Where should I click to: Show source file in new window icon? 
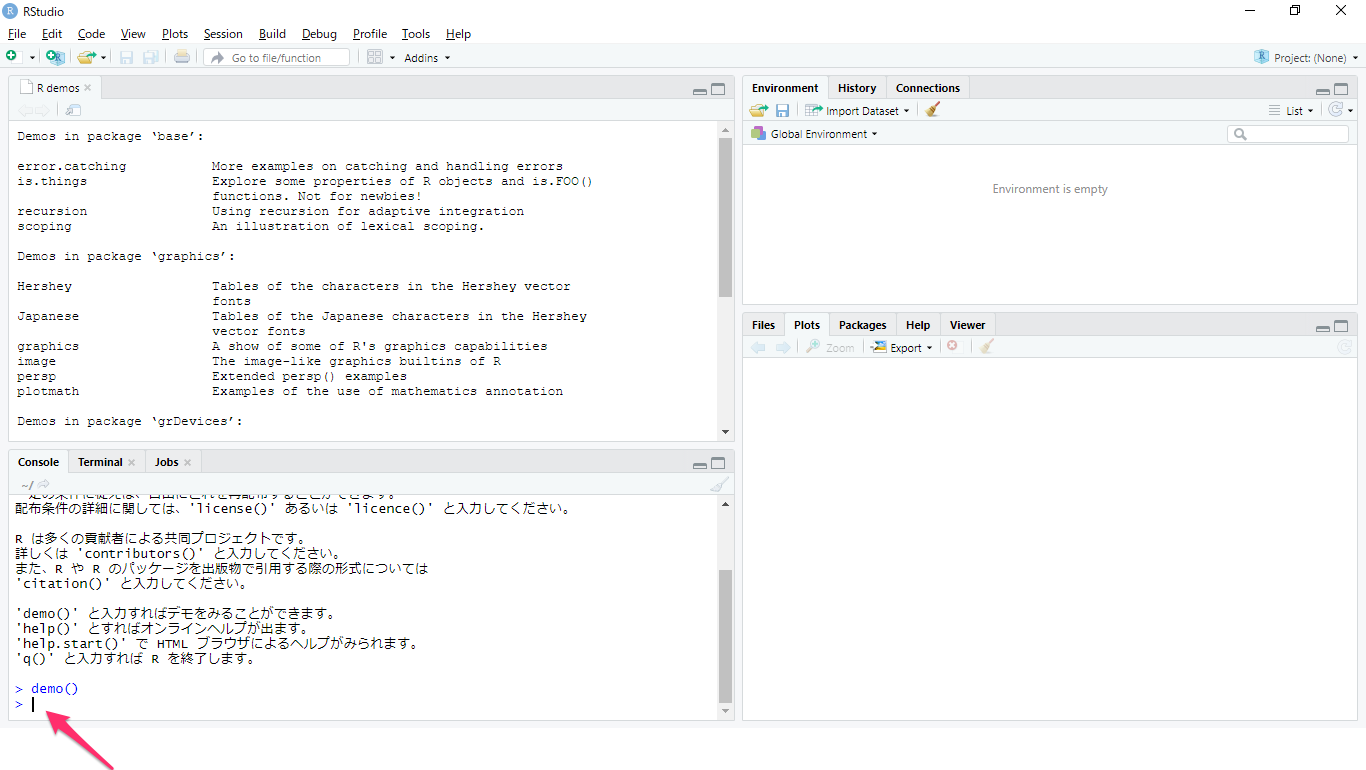tap(71, 110)
